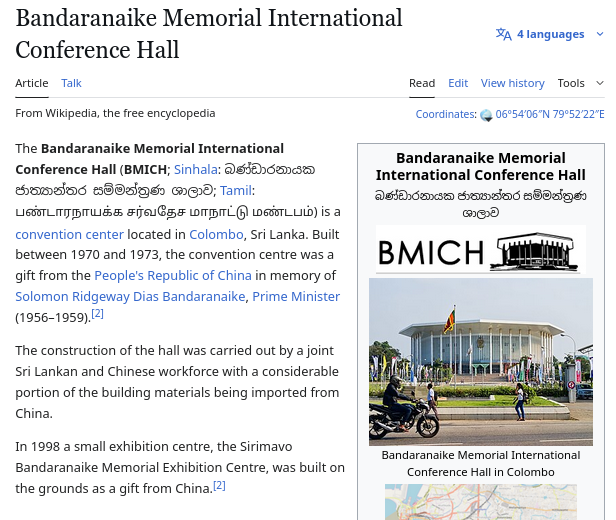This screenshot has height=520, width=616.
Task: Open View history tab
Action: pyautogui.click(x=513, y=83)
